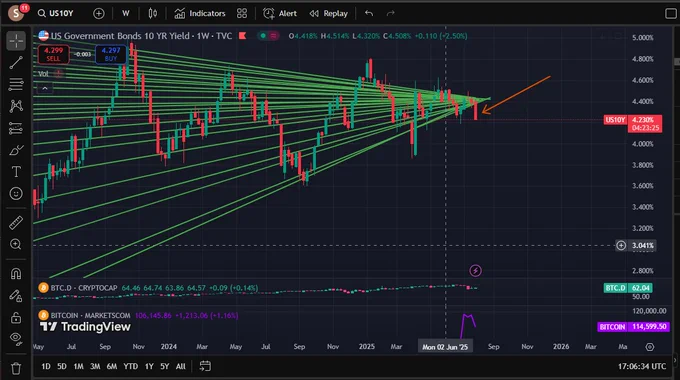Click the purple lightning event marker

click(x=475, y=271)
